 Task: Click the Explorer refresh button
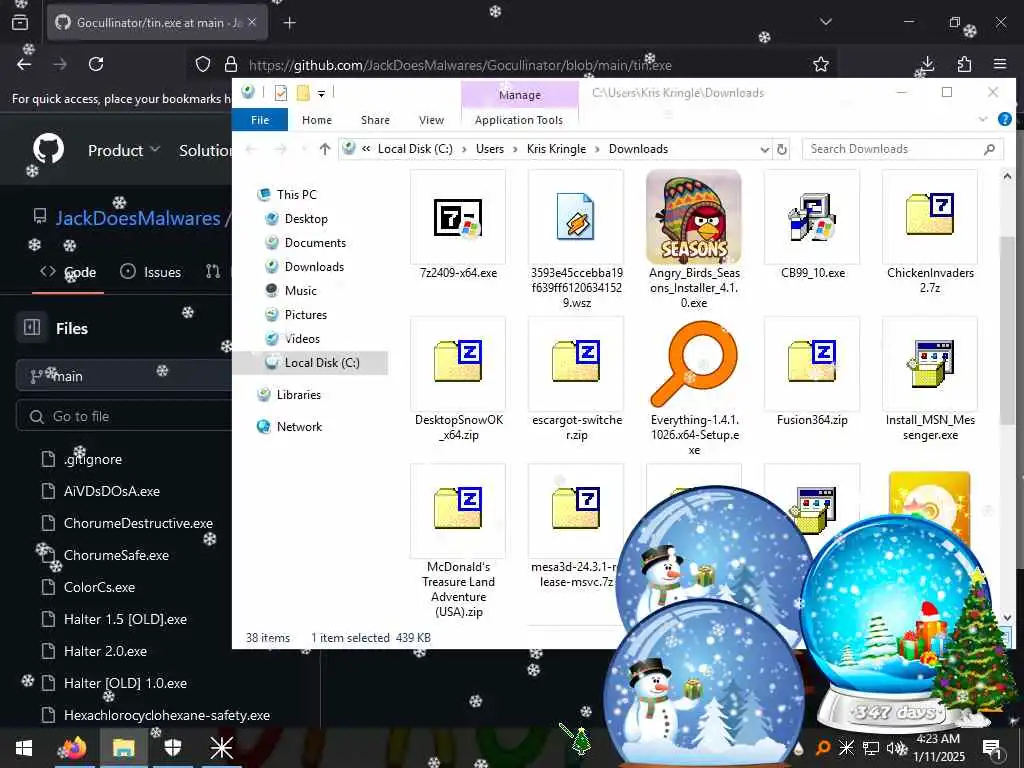click(x=782, y=150)
